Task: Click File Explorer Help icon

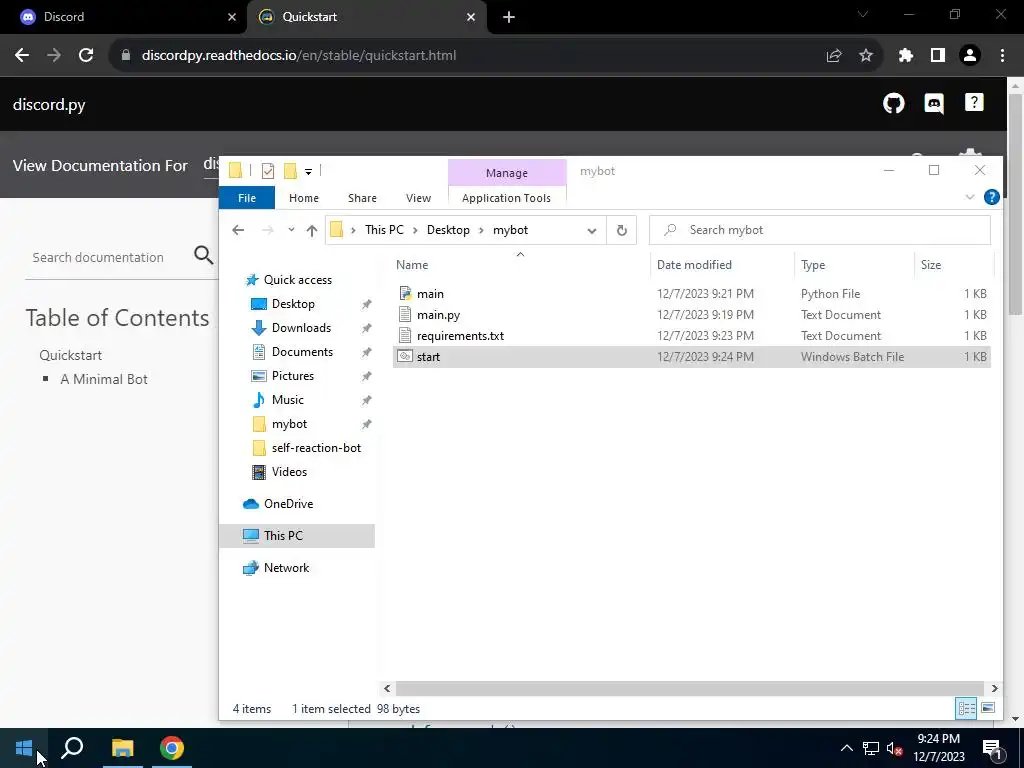Action: (991, 197)
